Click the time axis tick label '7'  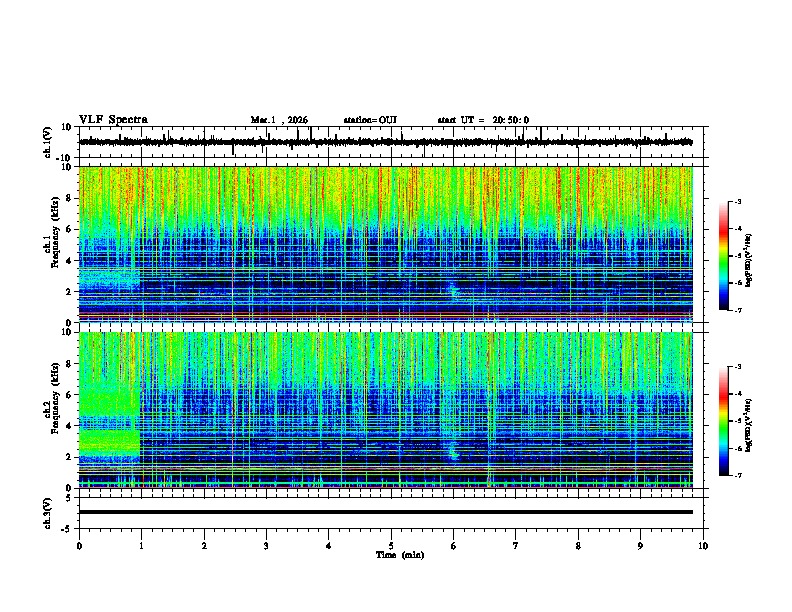point(516,546)
